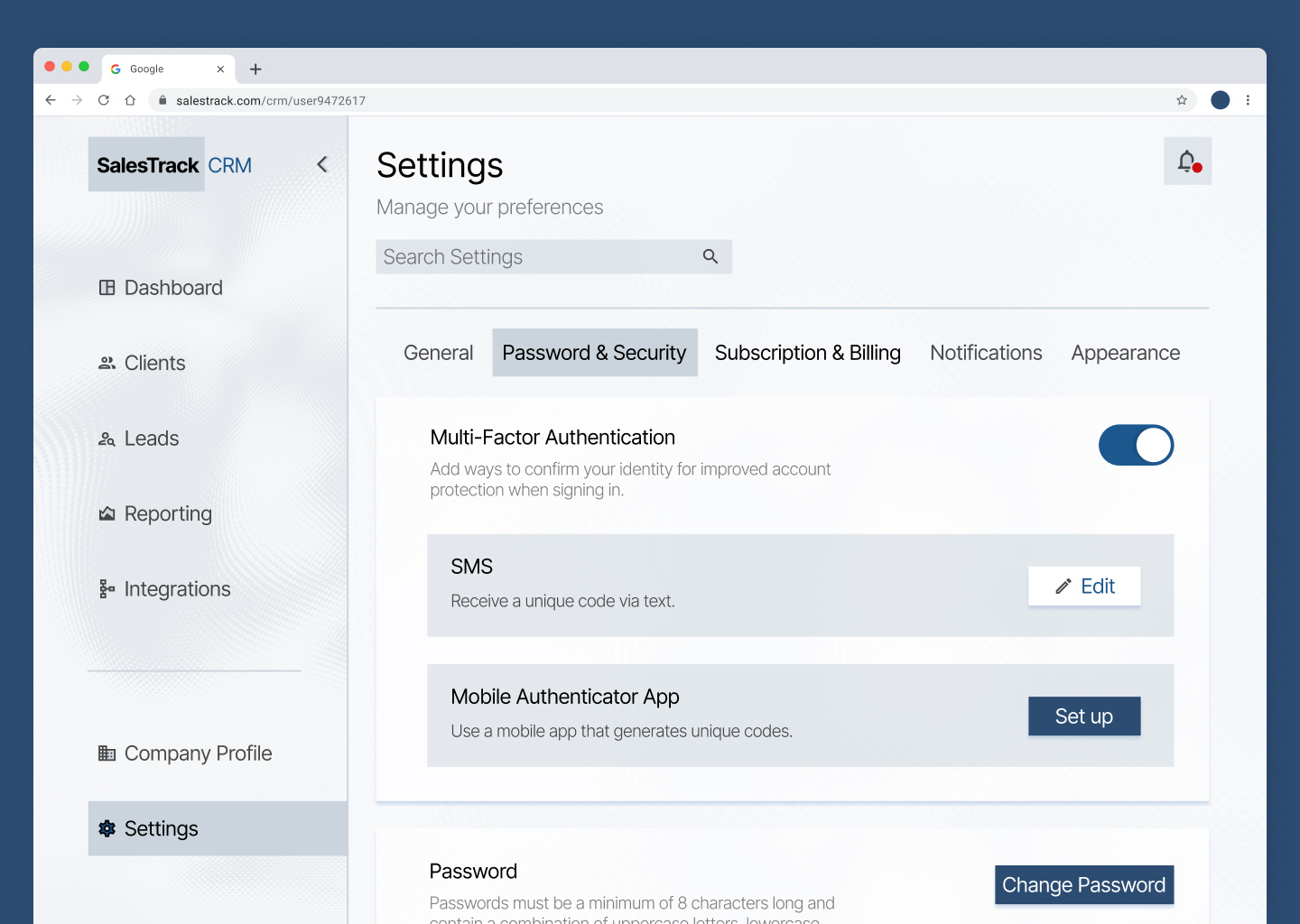Open notifications via the bell icon
The width and height of the screenshot is (1300, 924).
(x=1187, y=161)
